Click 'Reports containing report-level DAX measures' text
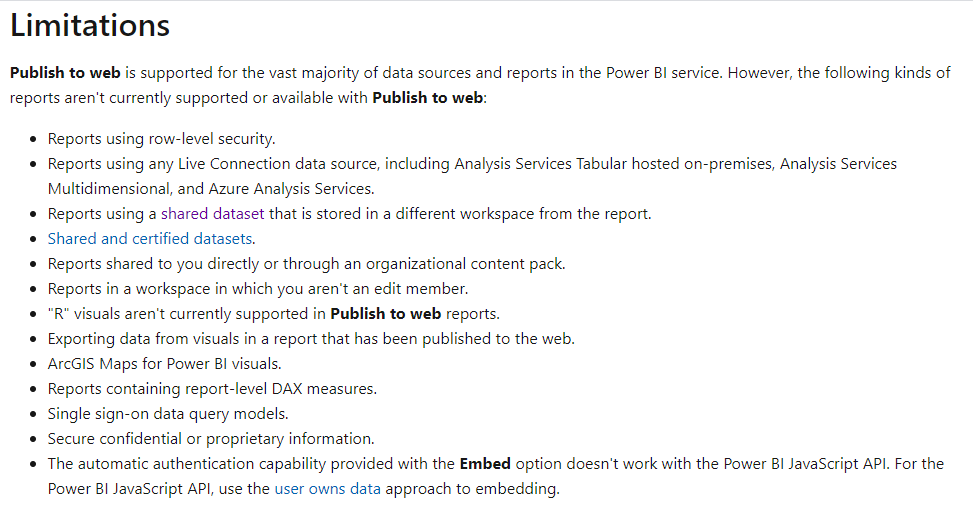 point(212,389)
